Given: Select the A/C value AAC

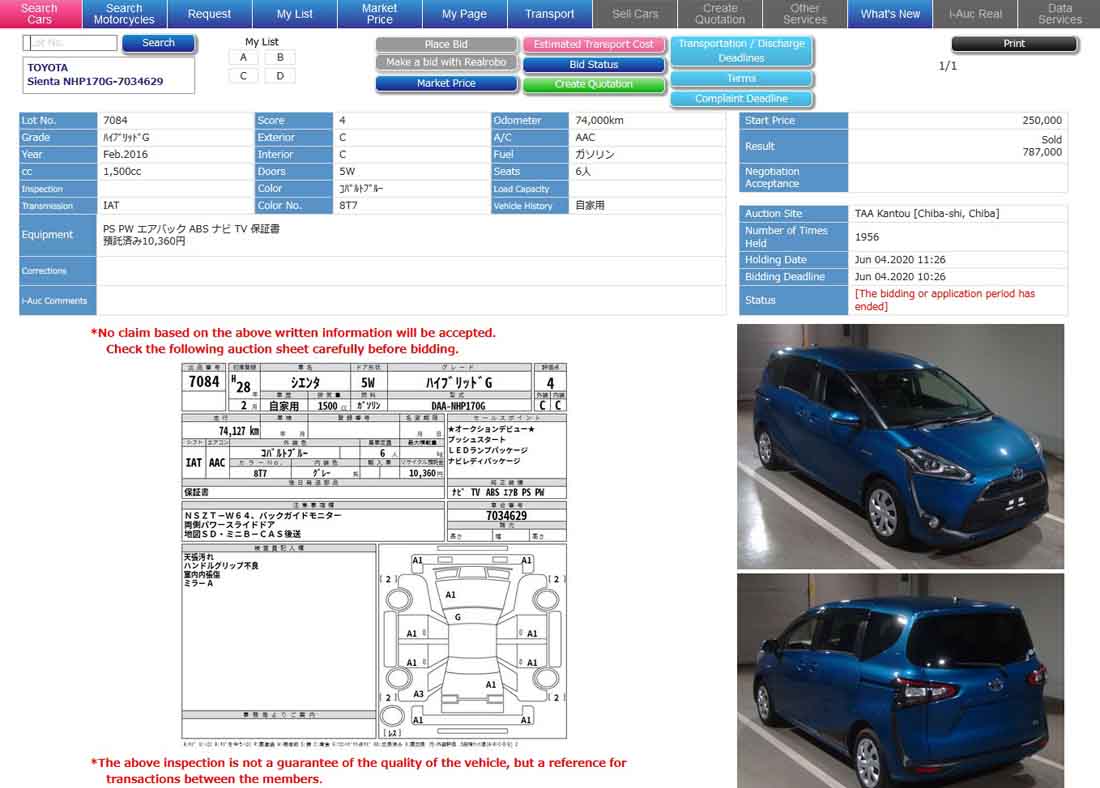Looking at the screenshot, I should click(x=585, y=138).
